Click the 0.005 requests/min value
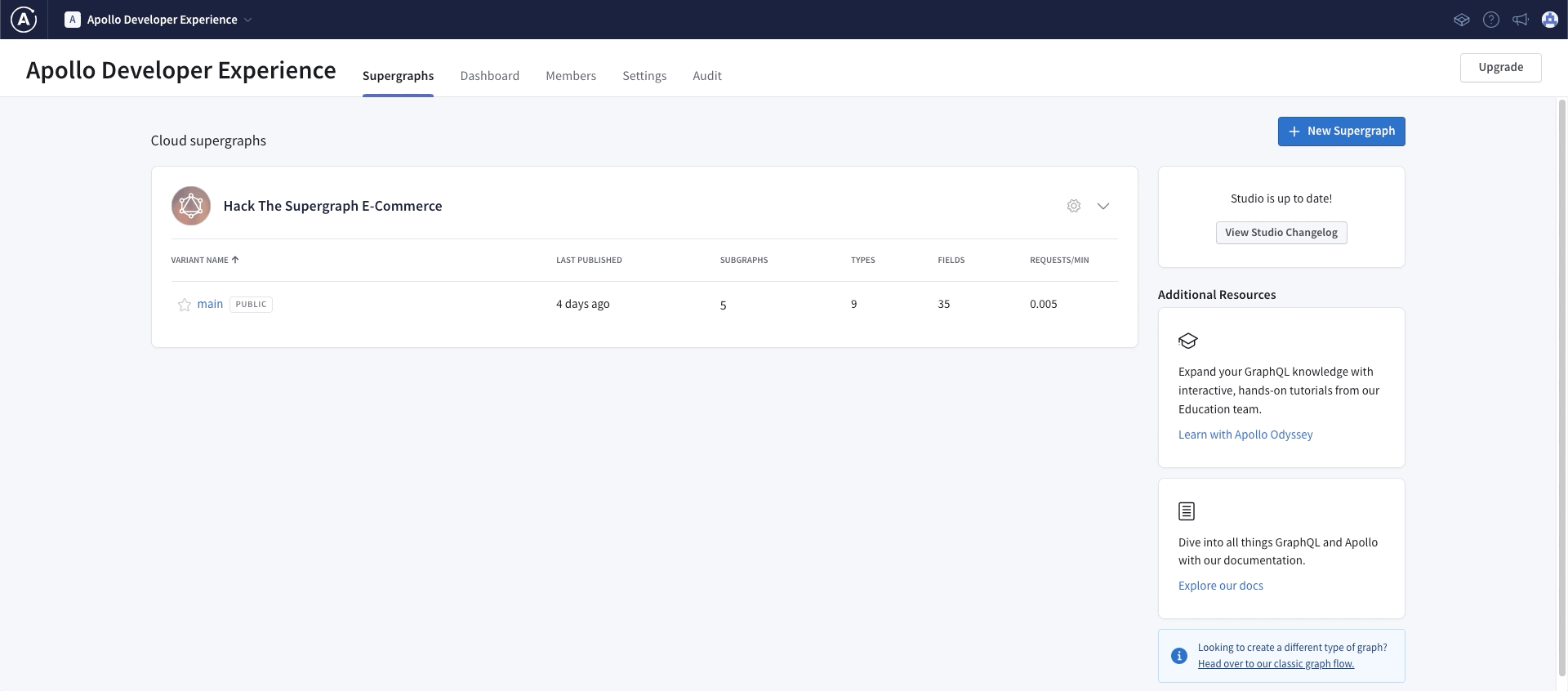The image size is (1568, 691). coord(1043,304)
